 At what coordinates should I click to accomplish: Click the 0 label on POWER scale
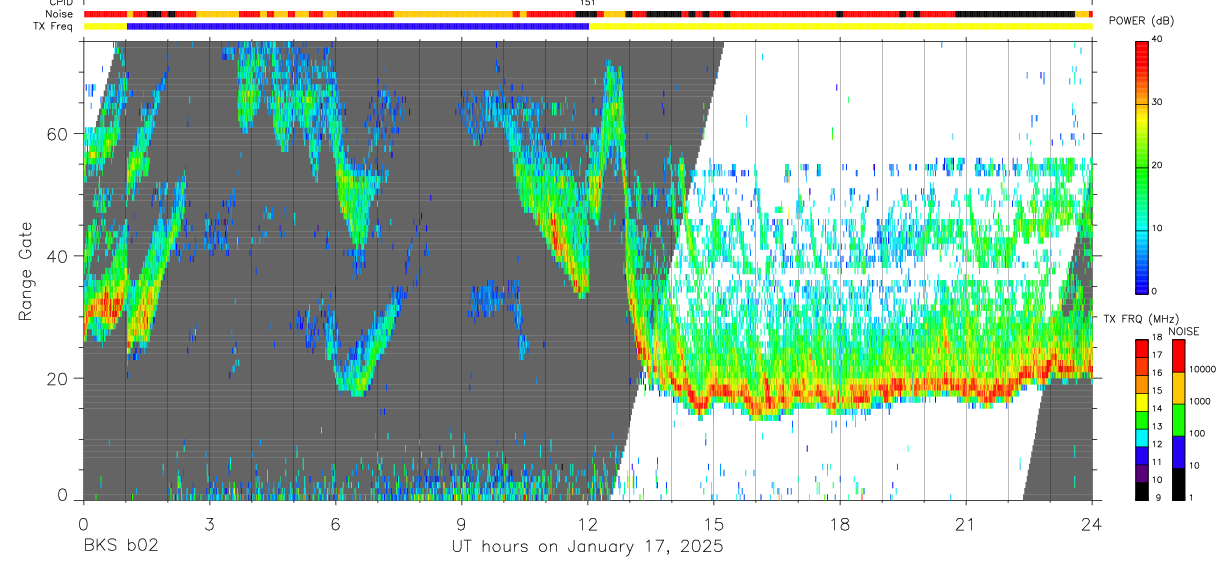(1154, 291)
